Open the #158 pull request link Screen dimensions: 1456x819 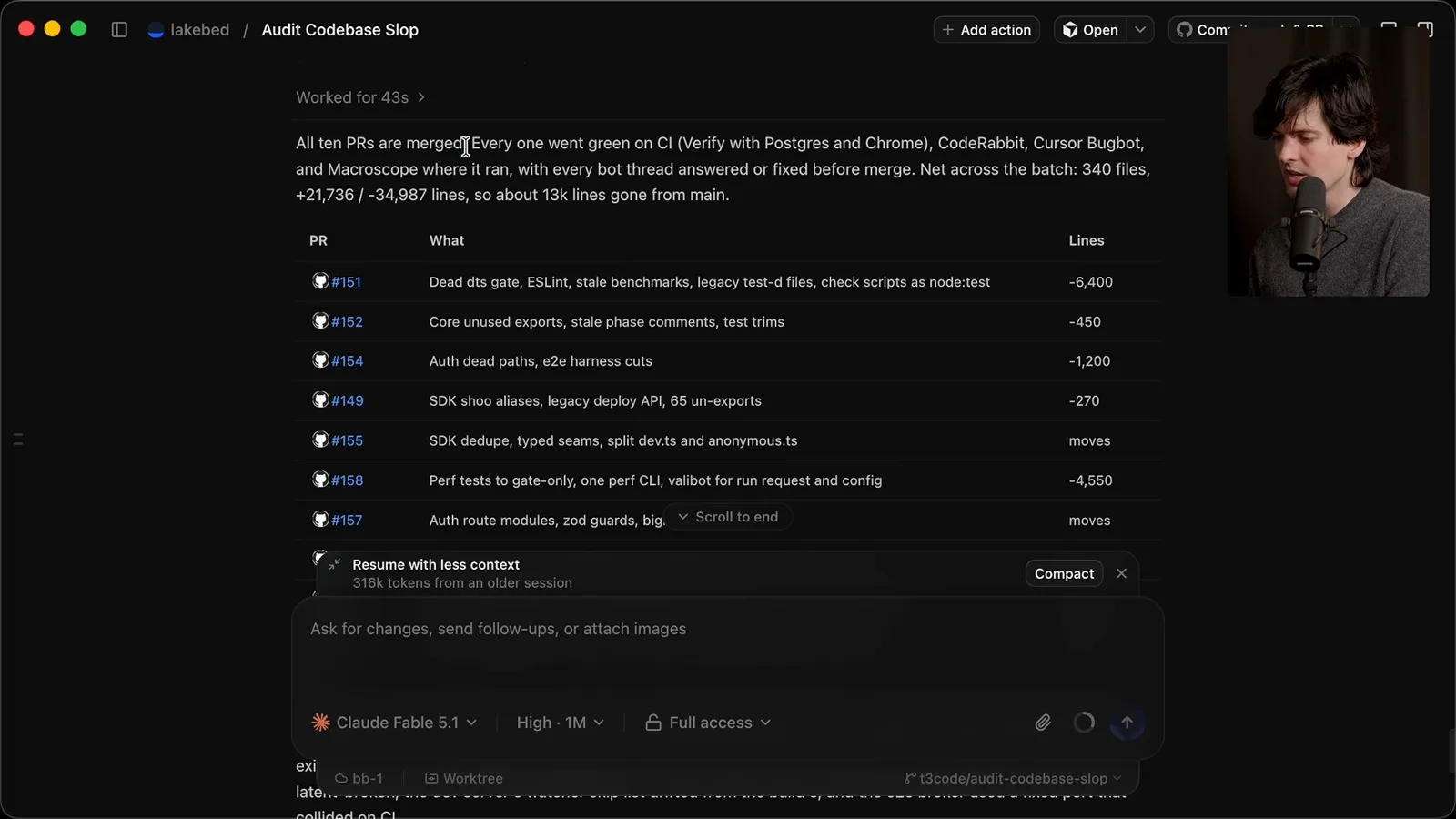coord(347,480)
